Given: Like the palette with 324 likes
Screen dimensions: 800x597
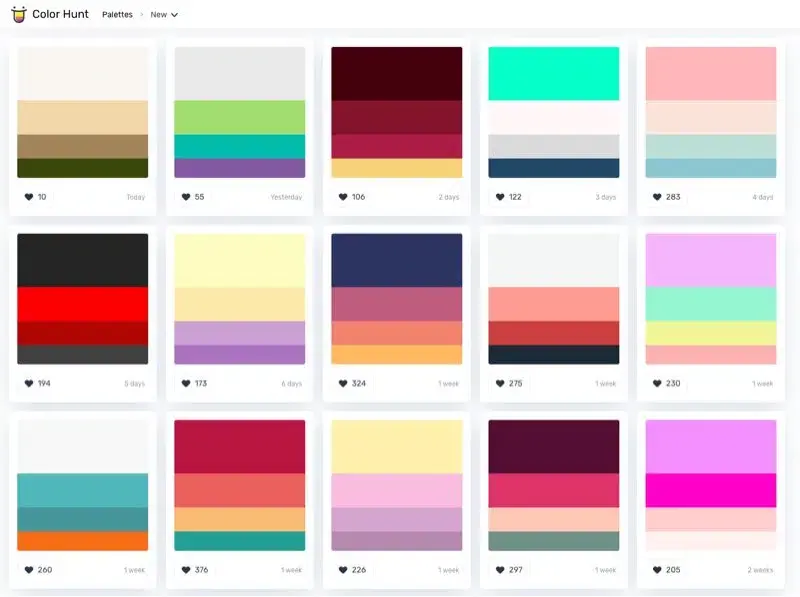Looking at the screenshot, I should pos(352,383).
